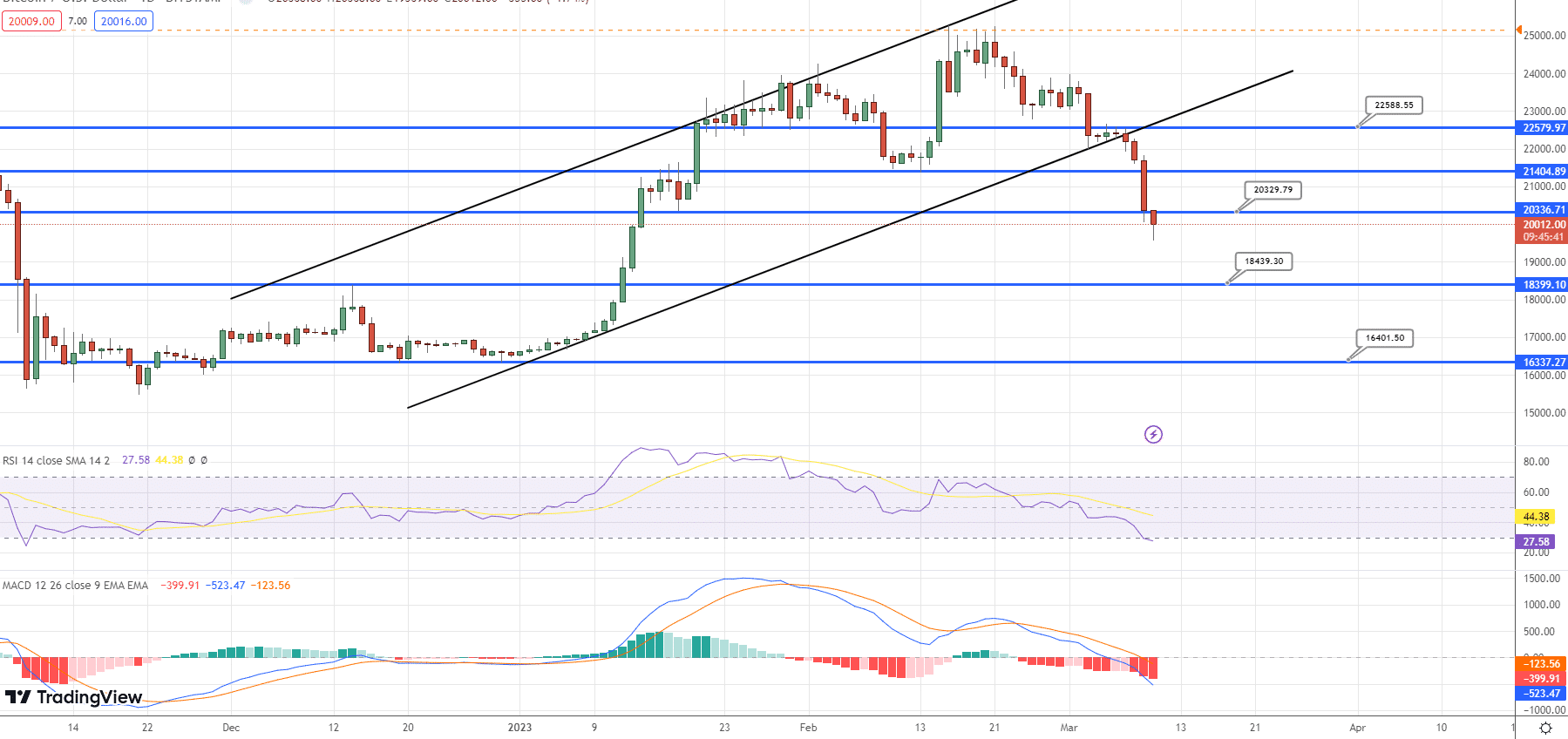The height and width of the screenshot is (739, 1568).
Task: Click the 18399.10 horizontal line price tag
Action: [1543, 284]
